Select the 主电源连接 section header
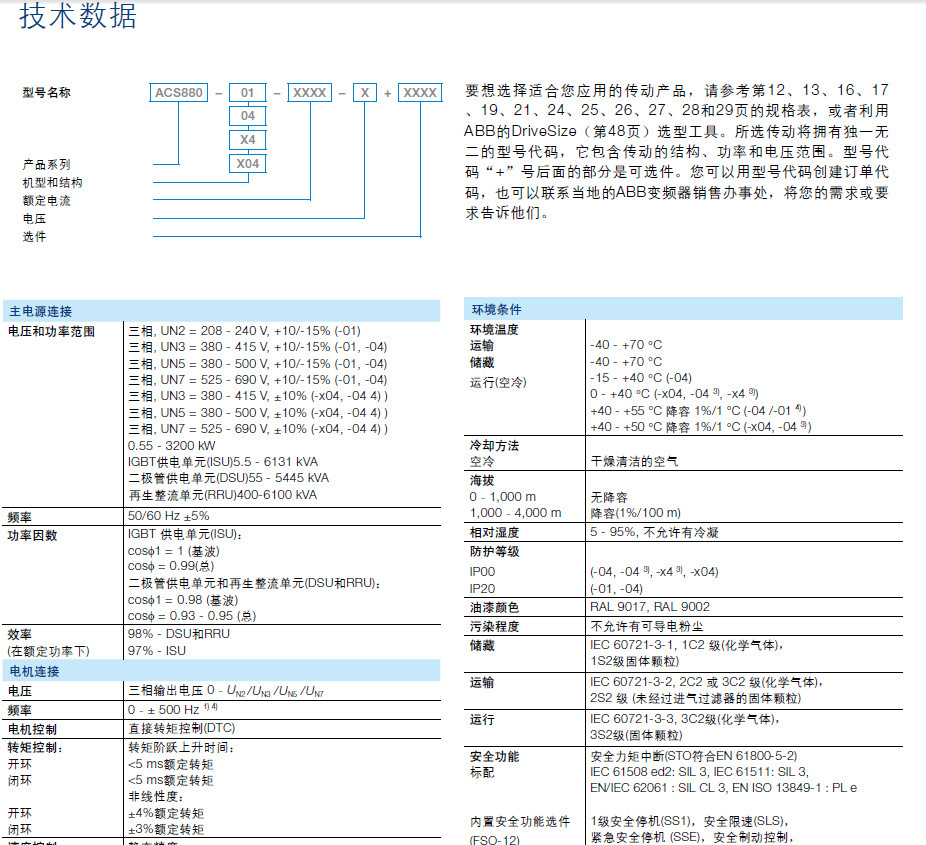Screen dimensions: 926x845 [221, 311]
